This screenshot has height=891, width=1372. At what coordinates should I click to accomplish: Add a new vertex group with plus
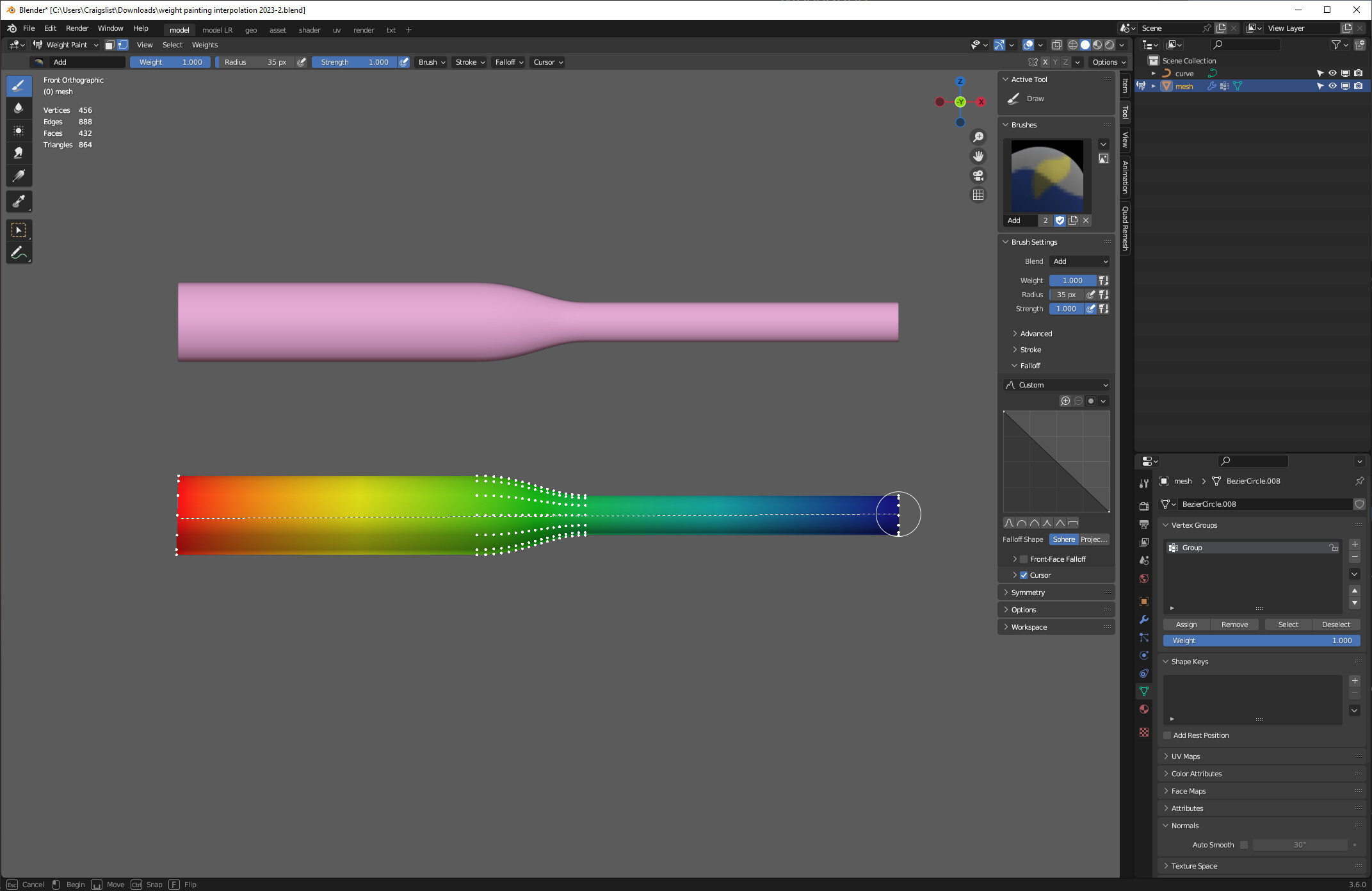[1355, 544]
